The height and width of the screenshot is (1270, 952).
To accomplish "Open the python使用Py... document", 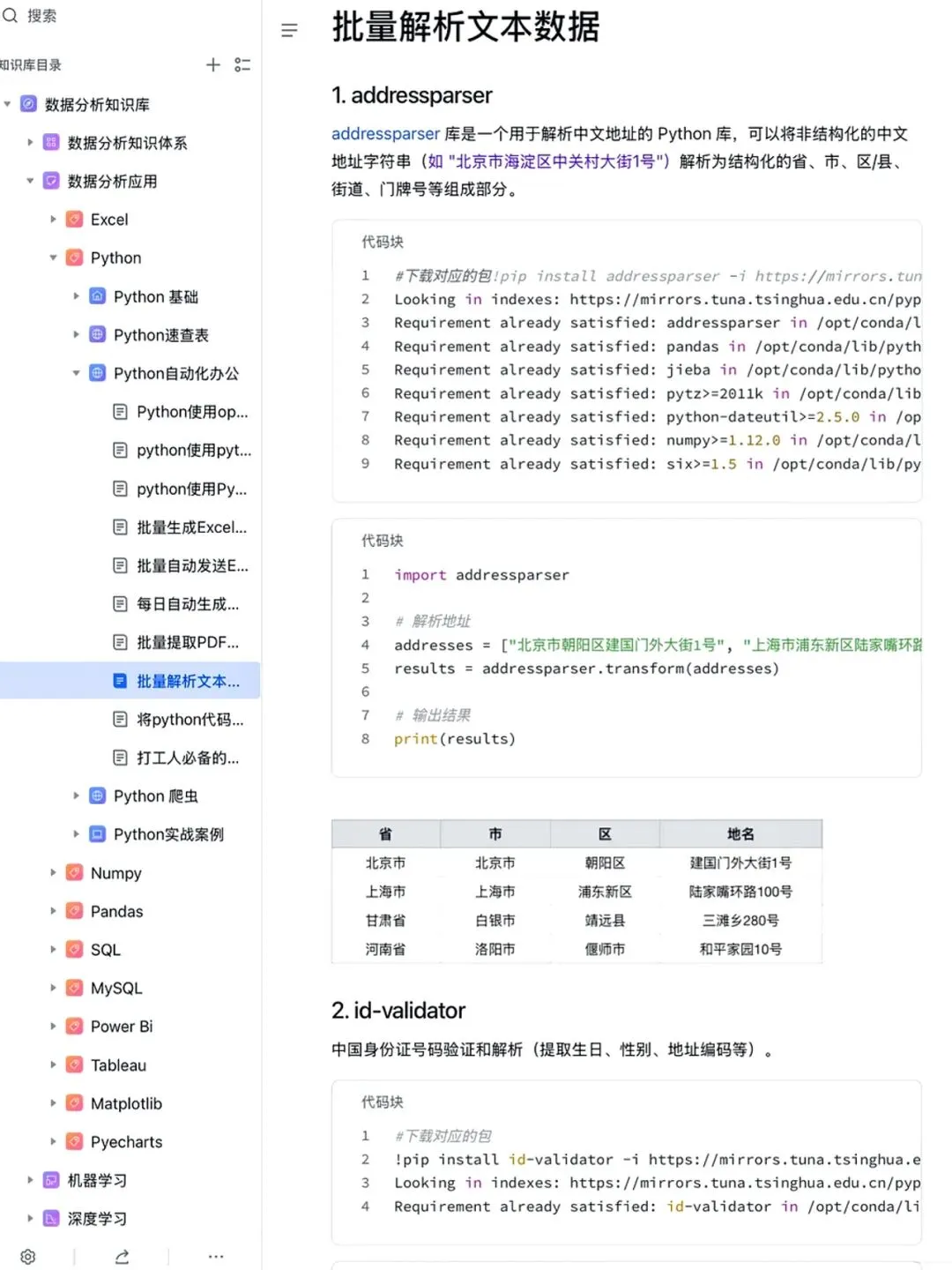I will [181, 489].
